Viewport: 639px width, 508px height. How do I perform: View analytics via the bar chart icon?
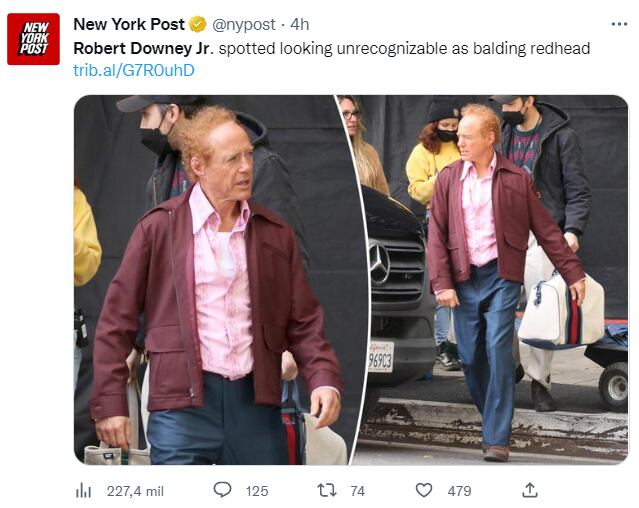click(84, 491)
